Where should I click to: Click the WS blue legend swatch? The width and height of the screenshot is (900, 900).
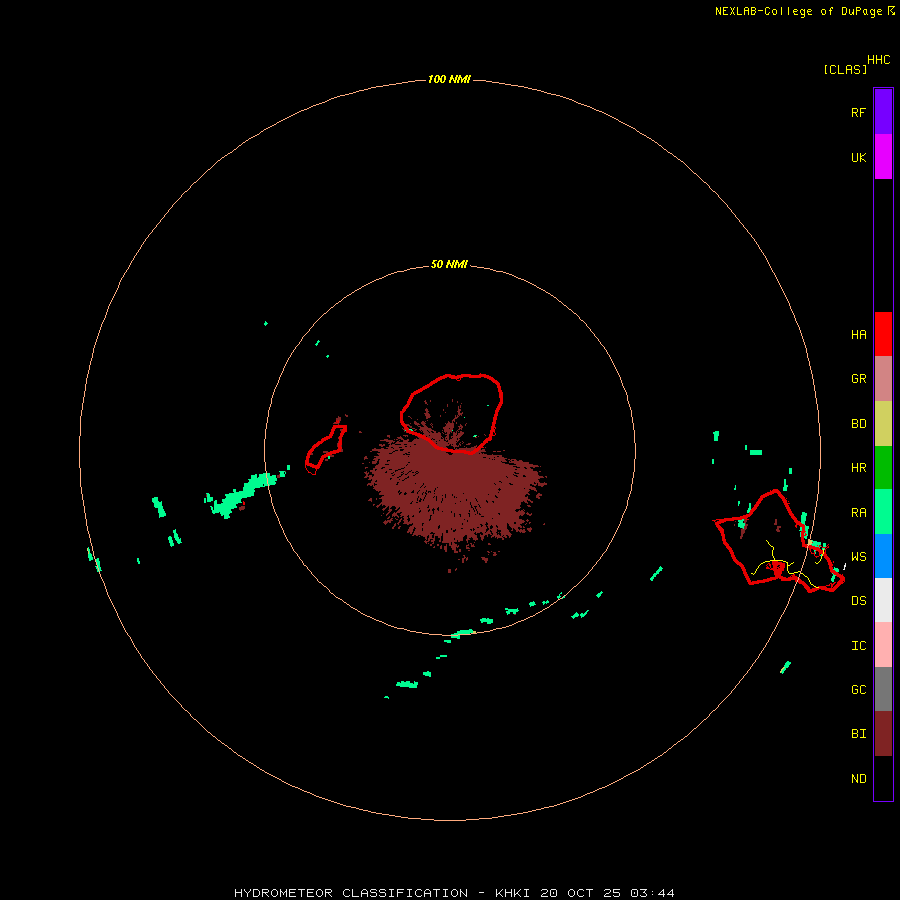pos(883,556)
